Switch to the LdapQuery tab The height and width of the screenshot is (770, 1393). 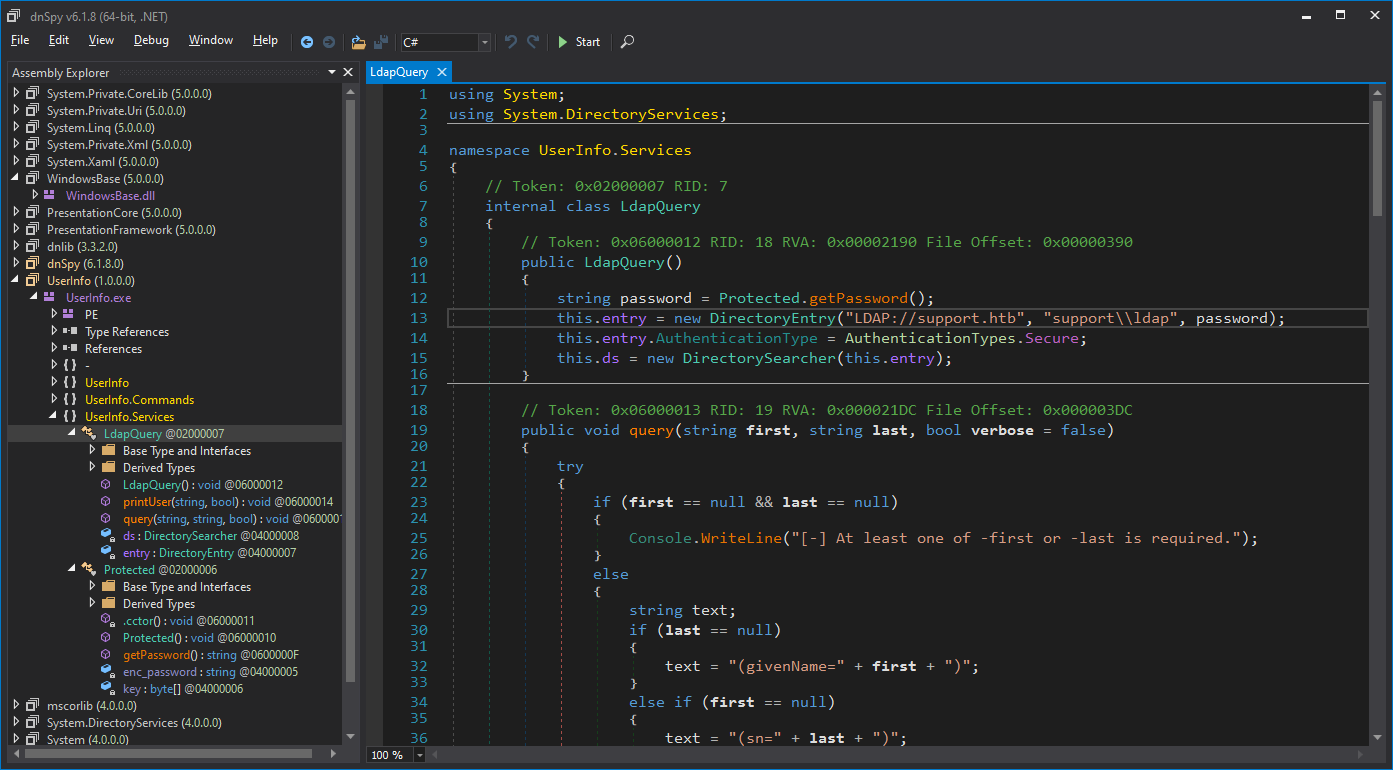point(399,72)
